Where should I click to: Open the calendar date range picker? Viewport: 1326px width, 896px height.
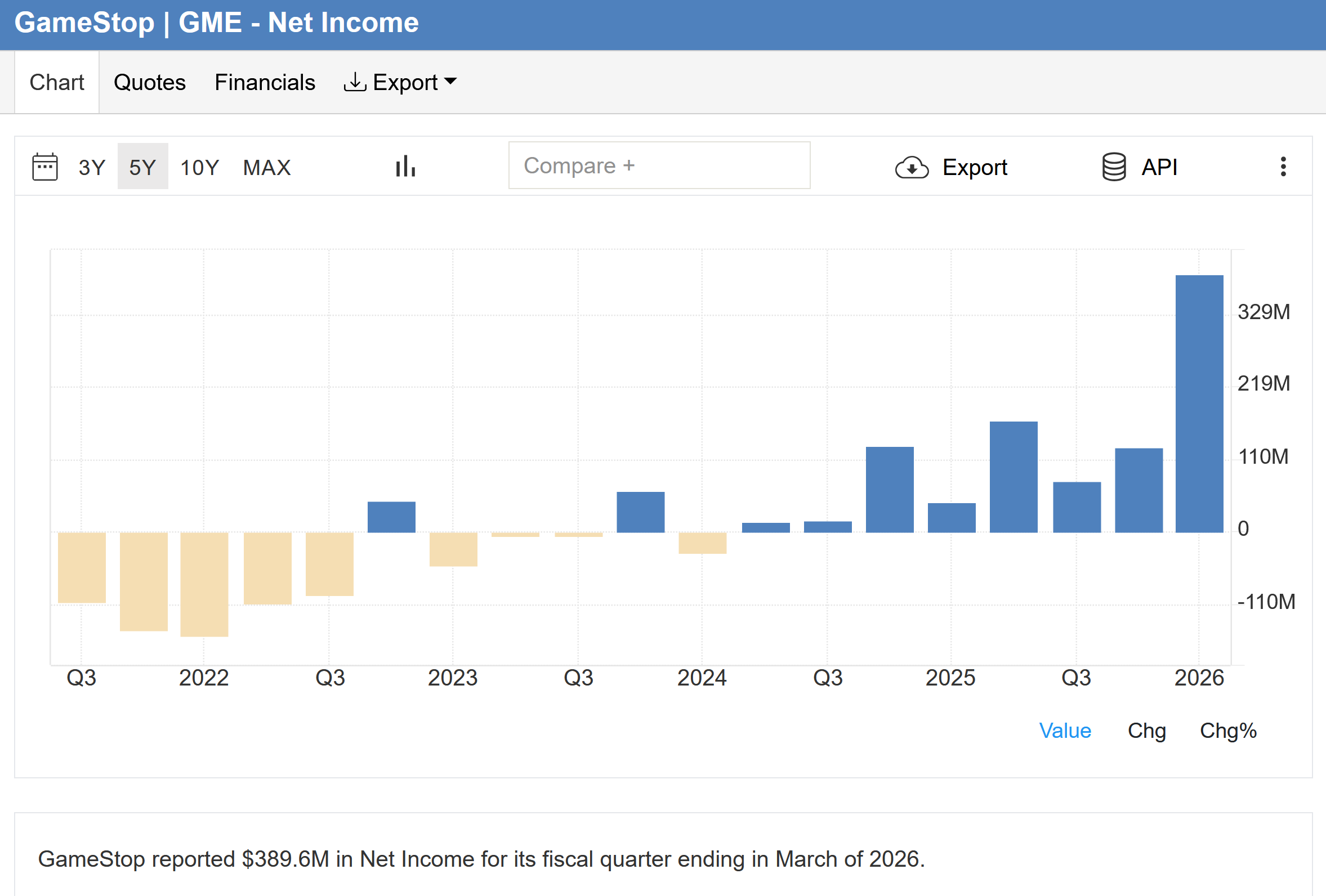(x=45, y=167)
